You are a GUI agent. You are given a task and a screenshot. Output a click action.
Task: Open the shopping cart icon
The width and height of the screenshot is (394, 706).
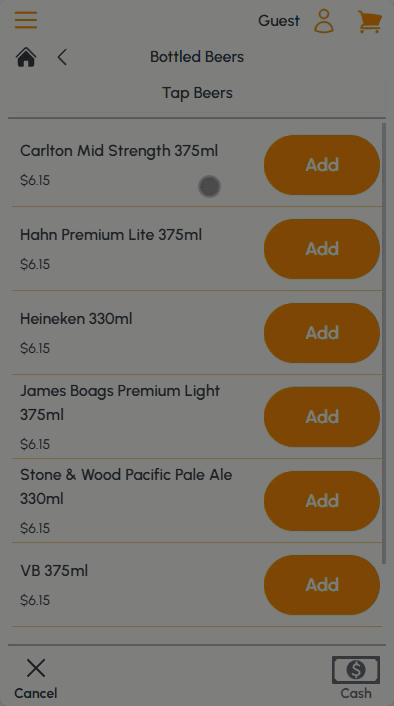tap(370, 22)
